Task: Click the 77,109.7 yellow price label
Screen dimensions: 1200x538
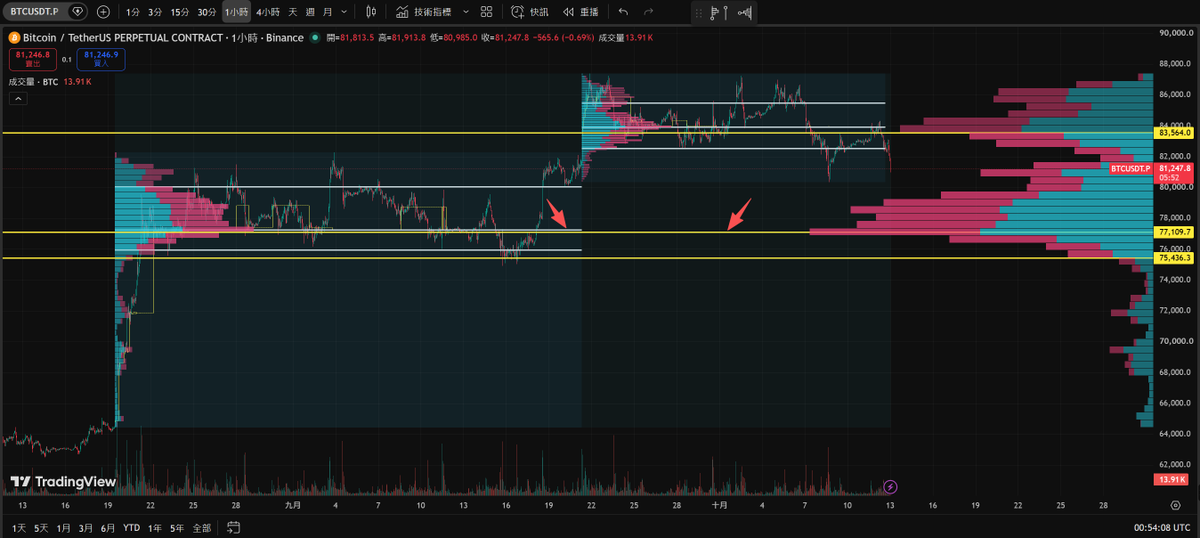Action: 1176,232
